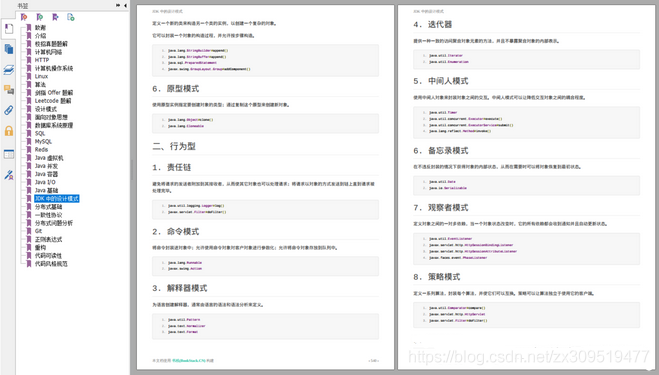Click the 4. 迭代器 heading on right page
Image resolution: width=659 pixels, height=375 pixels.
coord(432,24)
